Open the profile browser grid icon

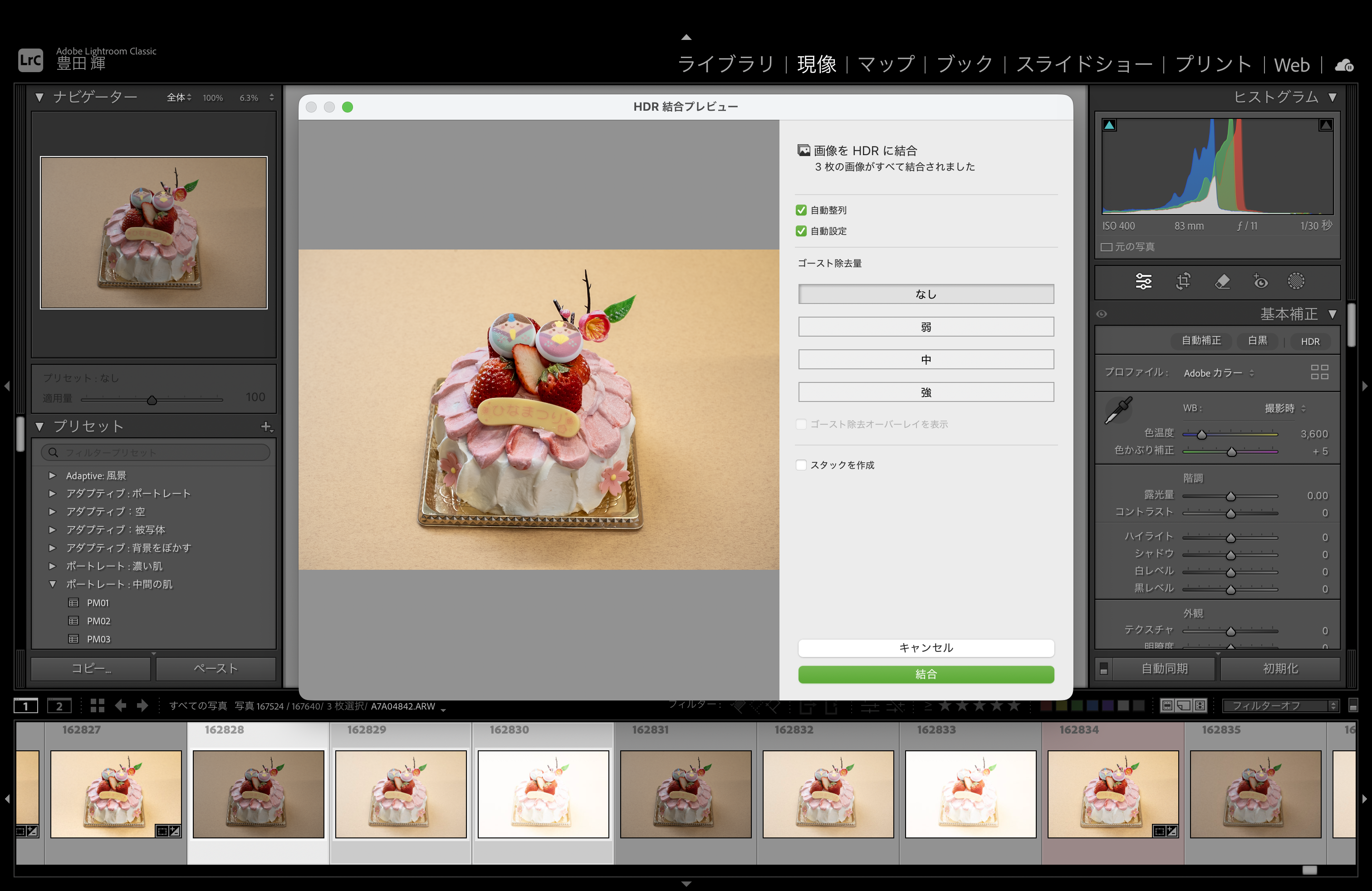(x=1319, y=372)
